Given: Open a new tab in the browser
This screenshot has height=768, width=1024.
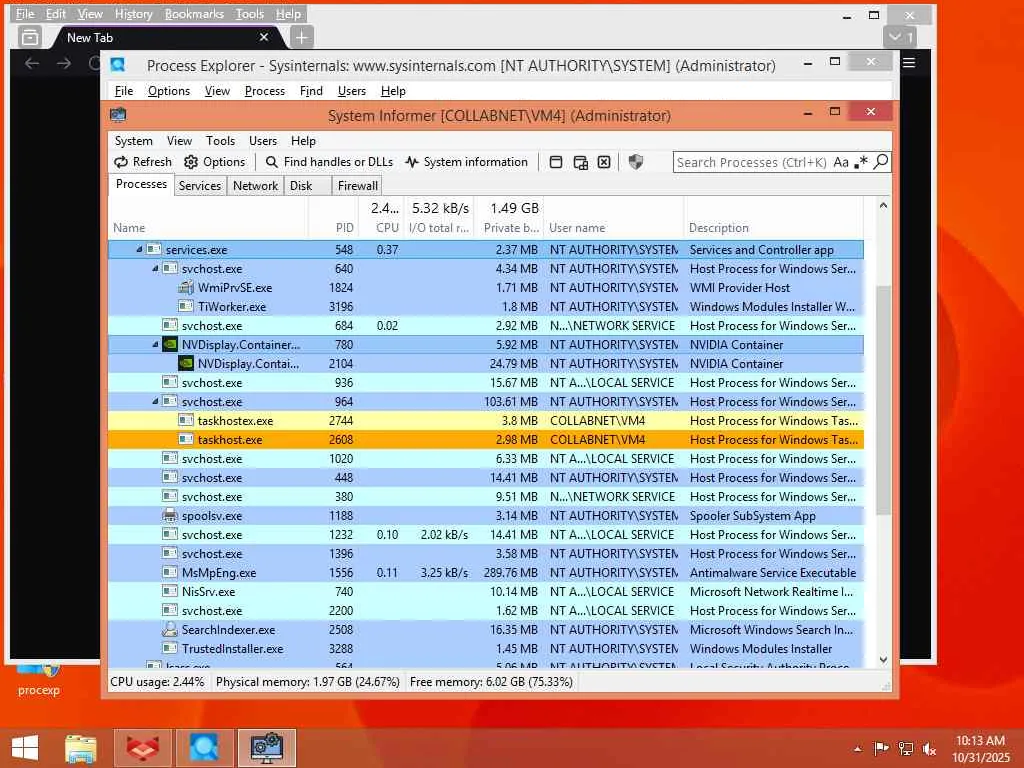Looking at the screenshot, I should (301, 37).
